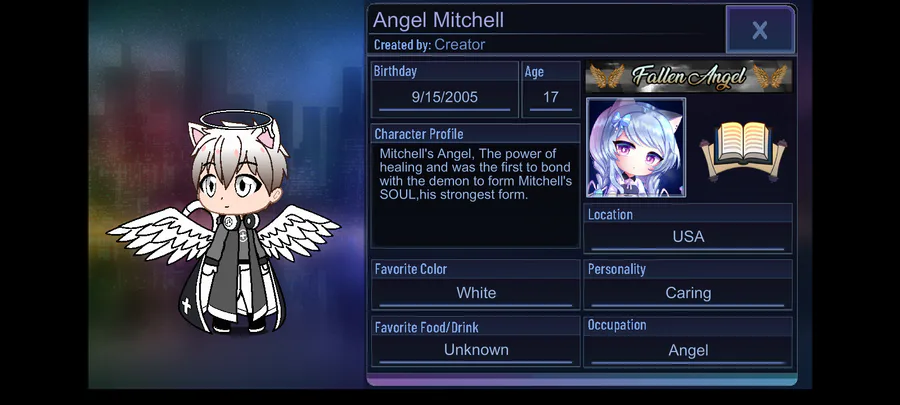Edit the Occupation field showing Angel
900x405 pixels.
click(688, 350)
